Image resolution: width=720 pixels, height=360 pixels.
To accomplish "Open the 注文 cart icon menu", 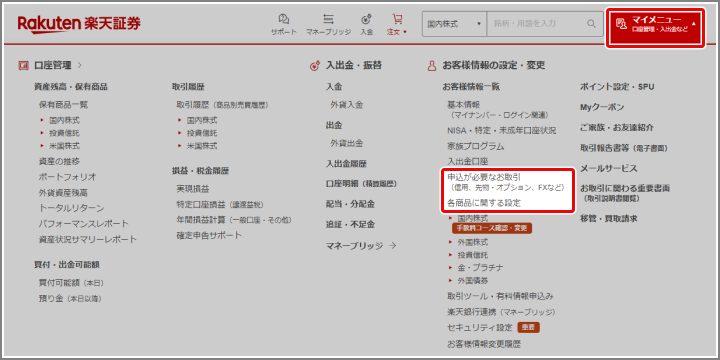I will point(397,24).
